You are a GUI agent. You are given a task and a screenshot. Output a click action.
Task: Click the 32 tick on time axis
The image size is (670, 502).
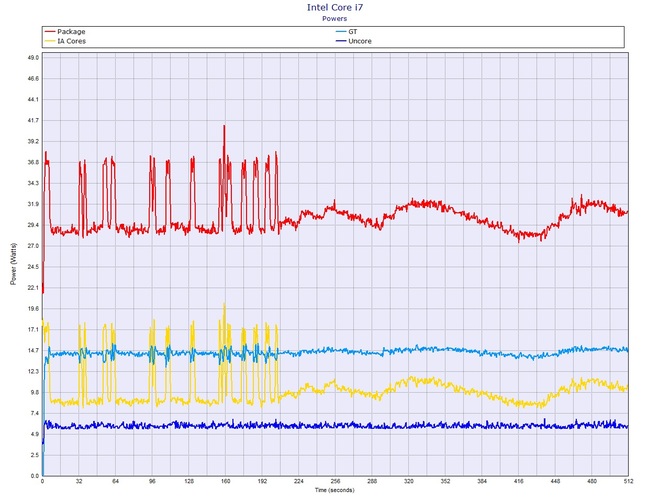79,481
